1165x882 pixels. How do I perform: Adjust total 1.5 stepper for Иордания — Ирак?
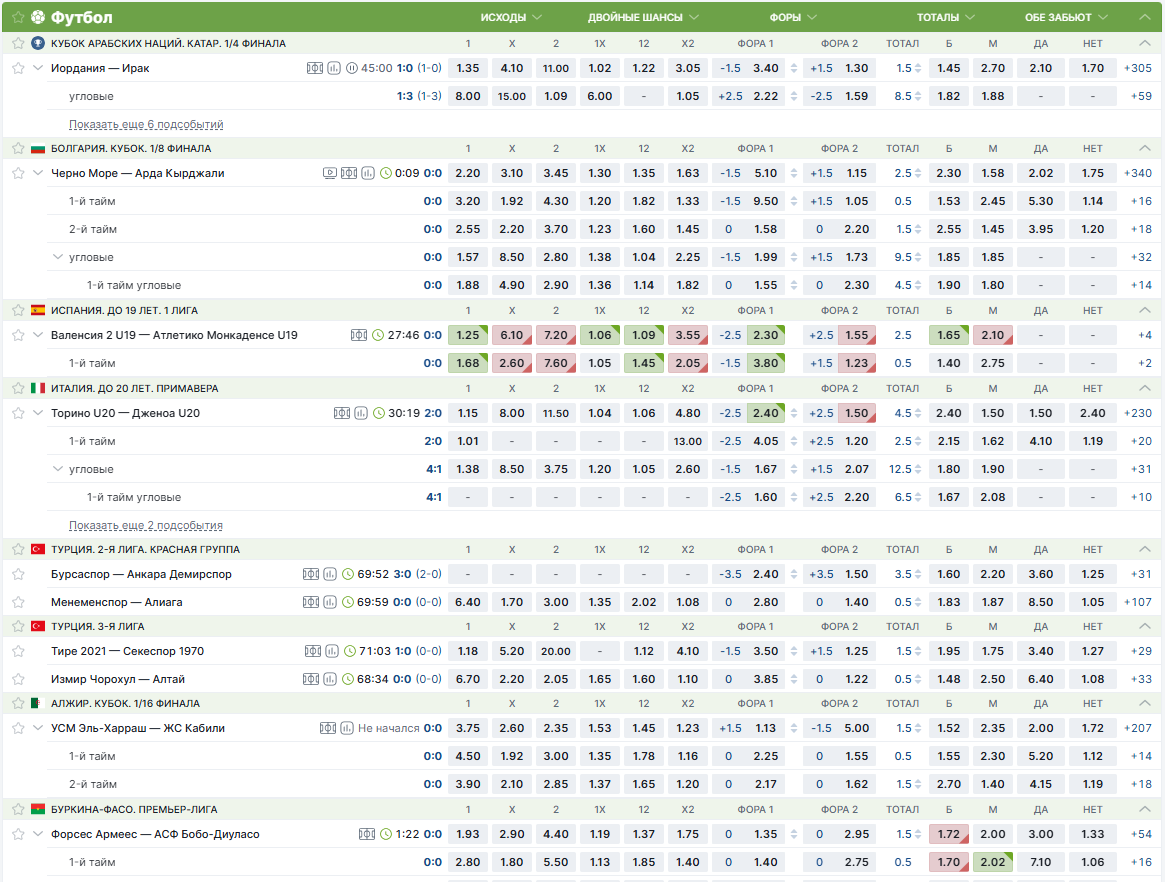919,69
